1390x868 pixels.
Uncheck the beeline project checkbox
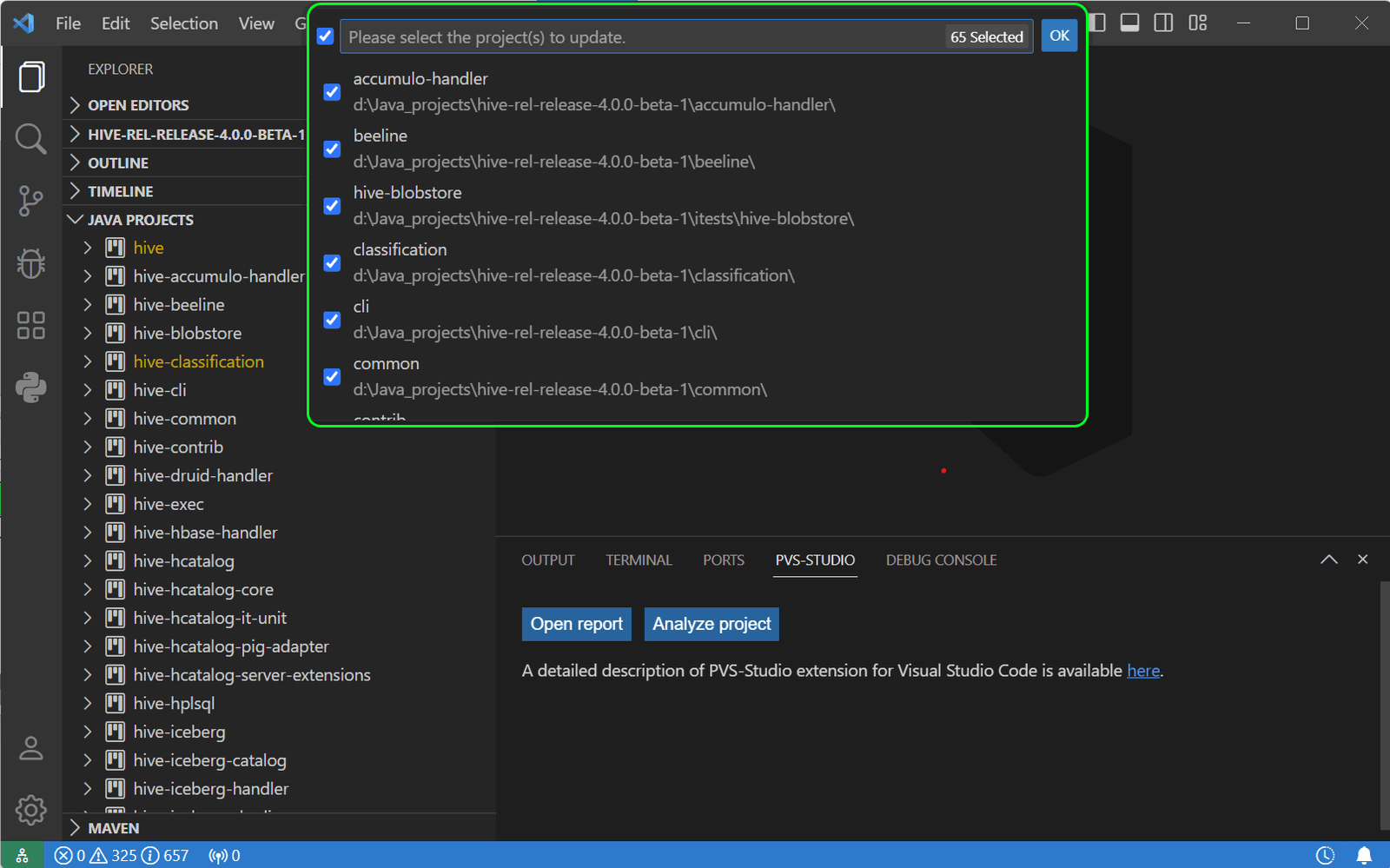pyautogui.click(x=331, y=149)
